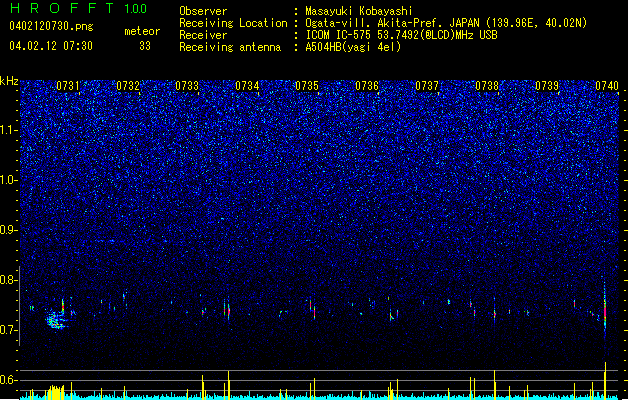Click the large meteor echo blob after 0731
The width and height of the screenshot is (629, 400).
coord(56,320)
